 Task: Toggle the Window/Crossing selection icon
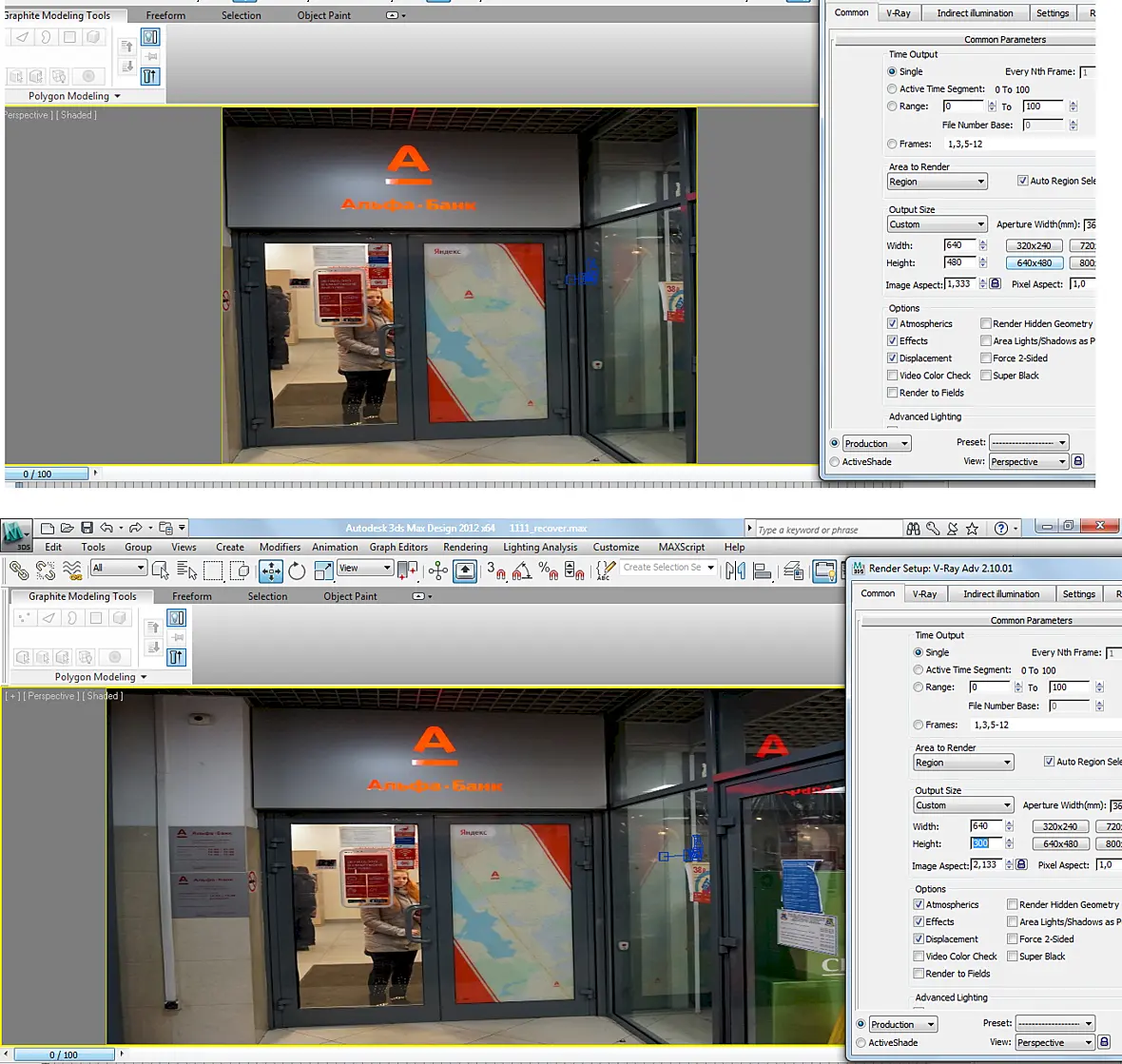click(241, 571)
